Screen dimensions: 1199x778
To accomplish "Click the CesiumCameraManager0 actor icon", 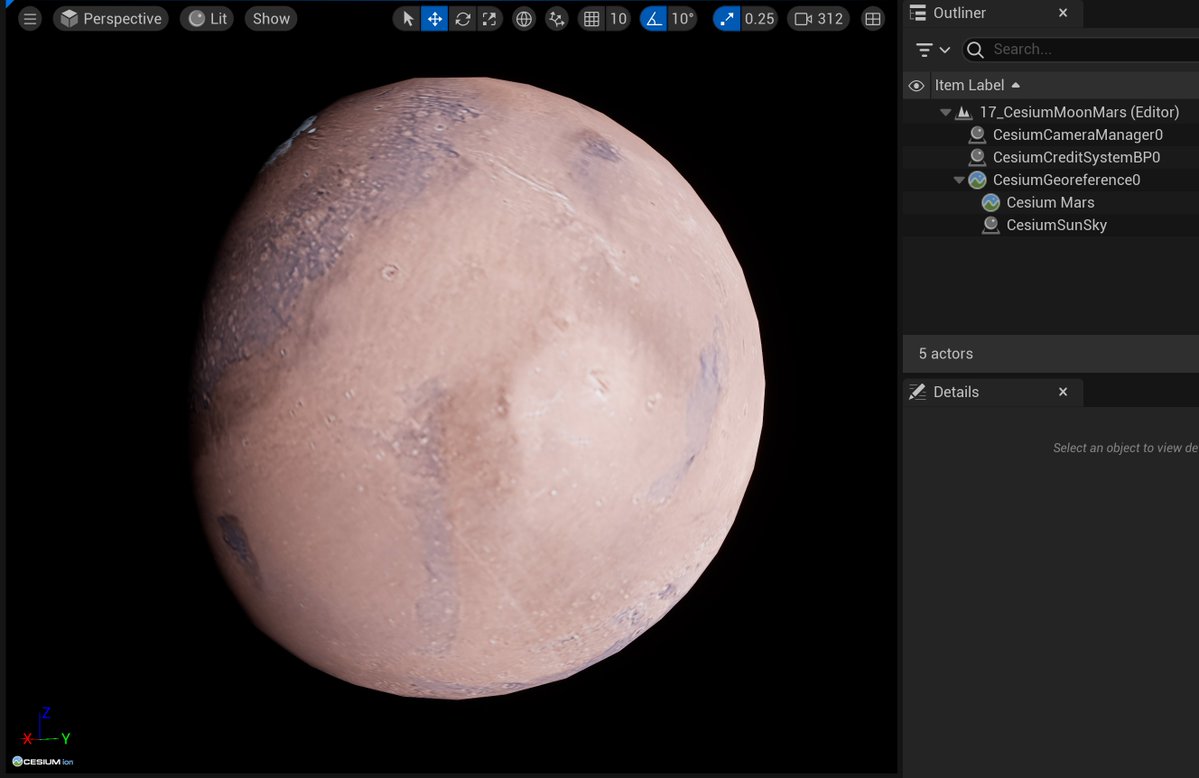I will (x=977, y=135).
